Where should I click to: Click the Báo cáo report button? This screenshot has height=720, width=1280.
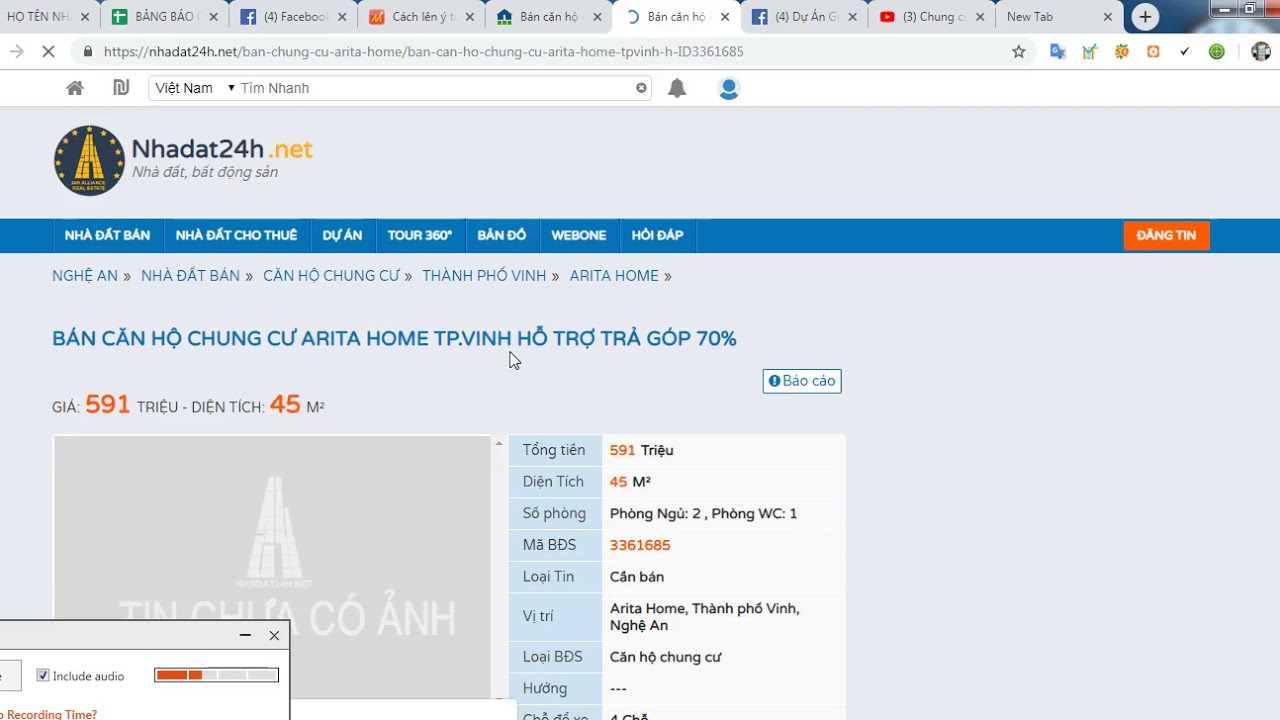click(x=802, y=381)
